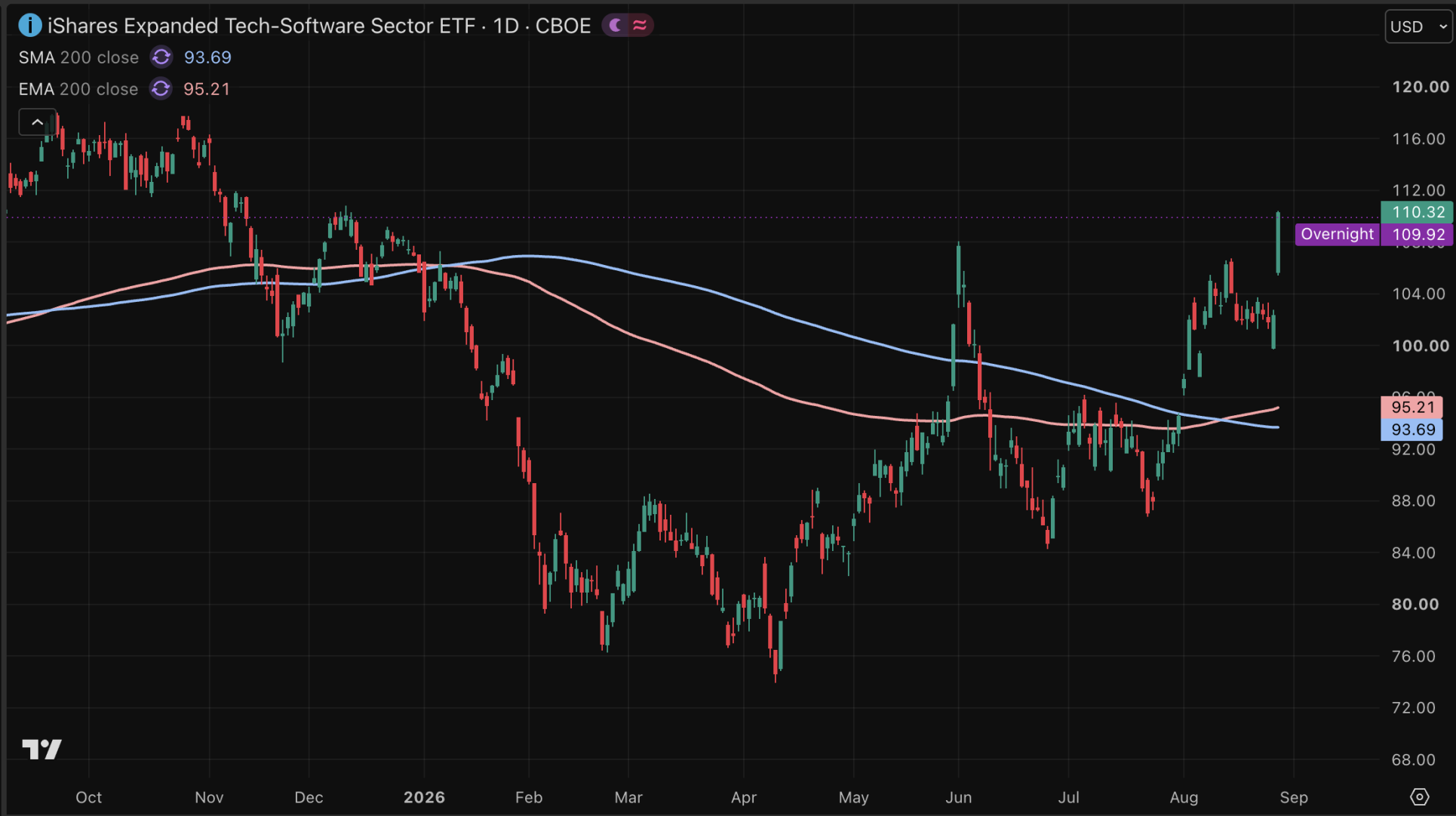1456x816 pixels.
Task: Click the Overnight price label
Action: (1337, 234)
